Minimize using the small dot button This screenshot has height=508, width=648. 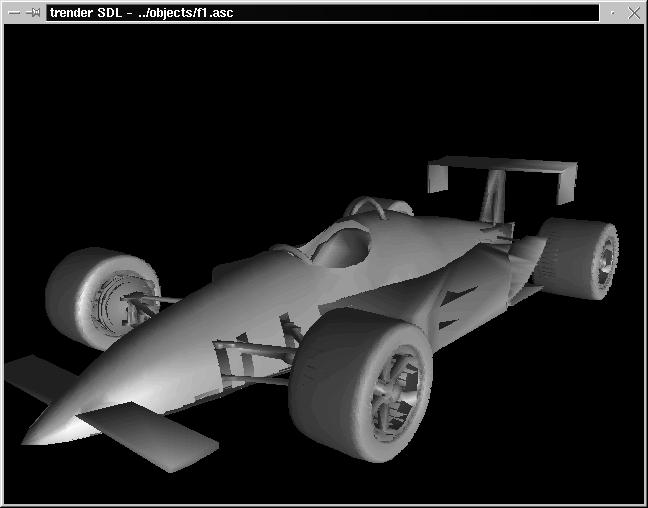pos(612,13)
